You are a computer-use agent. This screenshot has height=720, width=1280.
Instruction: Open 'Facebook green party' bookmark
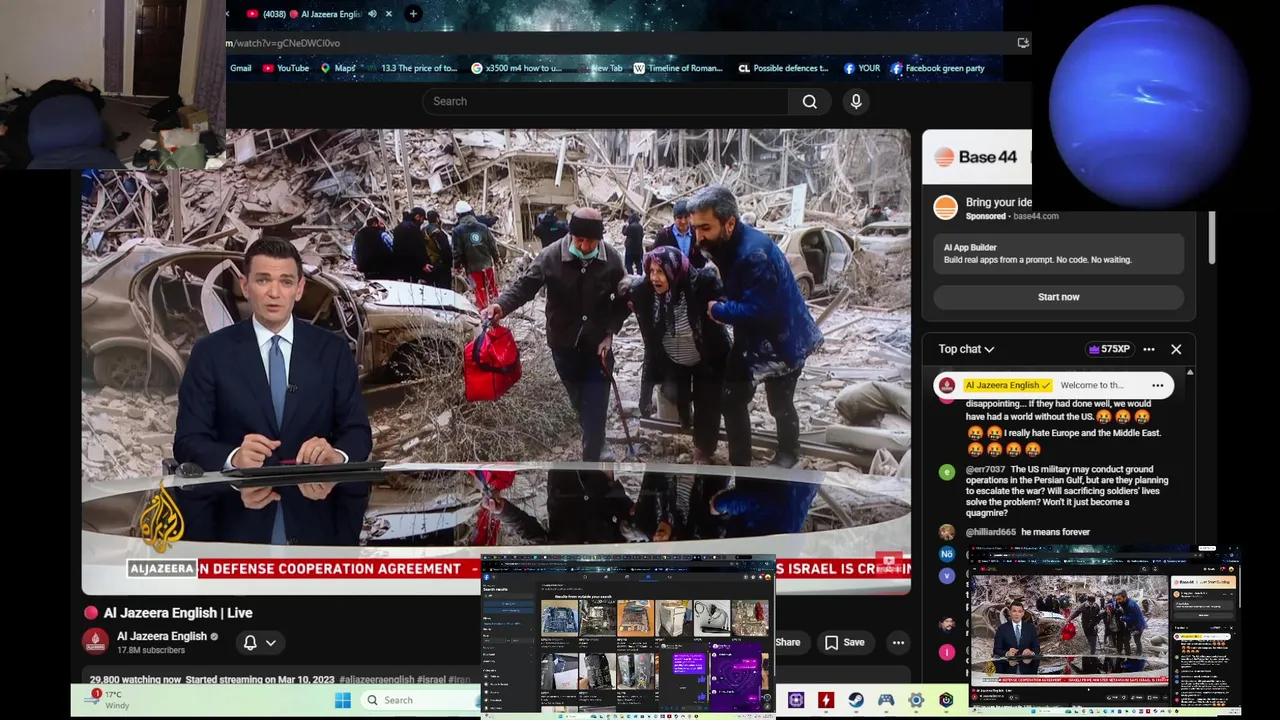coord(937,68)
